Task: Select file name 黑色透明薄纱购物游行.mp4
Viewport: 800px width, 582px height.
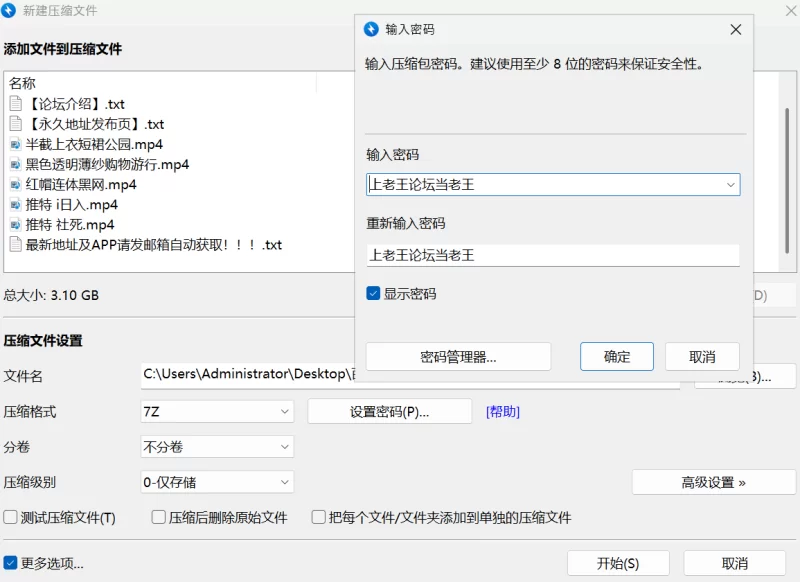Action: tap(107, 164)
